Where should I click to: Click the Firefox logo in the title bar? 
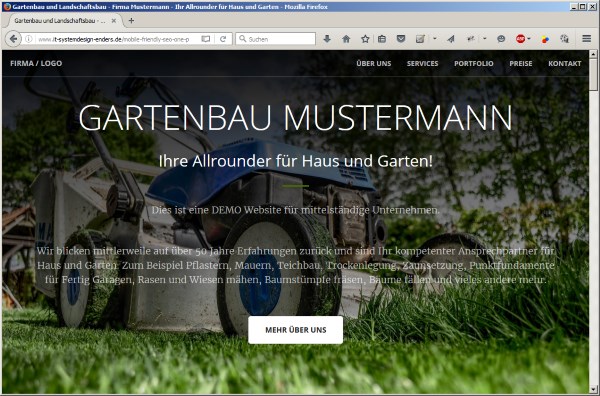pyautogui.click(x=7, y=7)
